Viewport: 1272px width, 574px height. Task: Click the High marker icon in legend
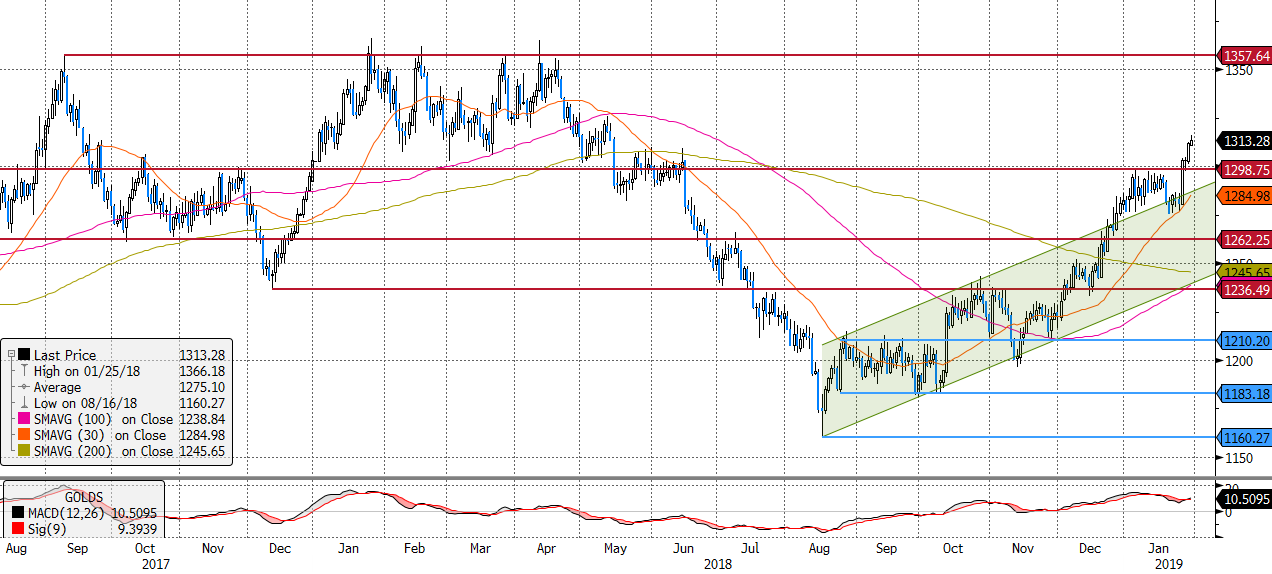click(23, 371)
